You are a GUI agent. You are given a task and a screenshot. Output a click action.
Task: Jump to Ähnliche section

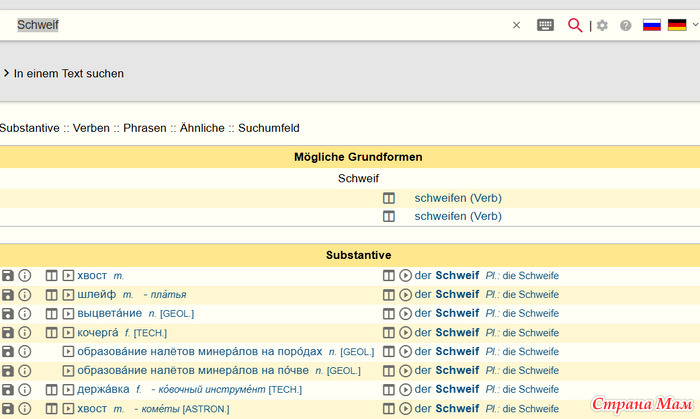202,128
